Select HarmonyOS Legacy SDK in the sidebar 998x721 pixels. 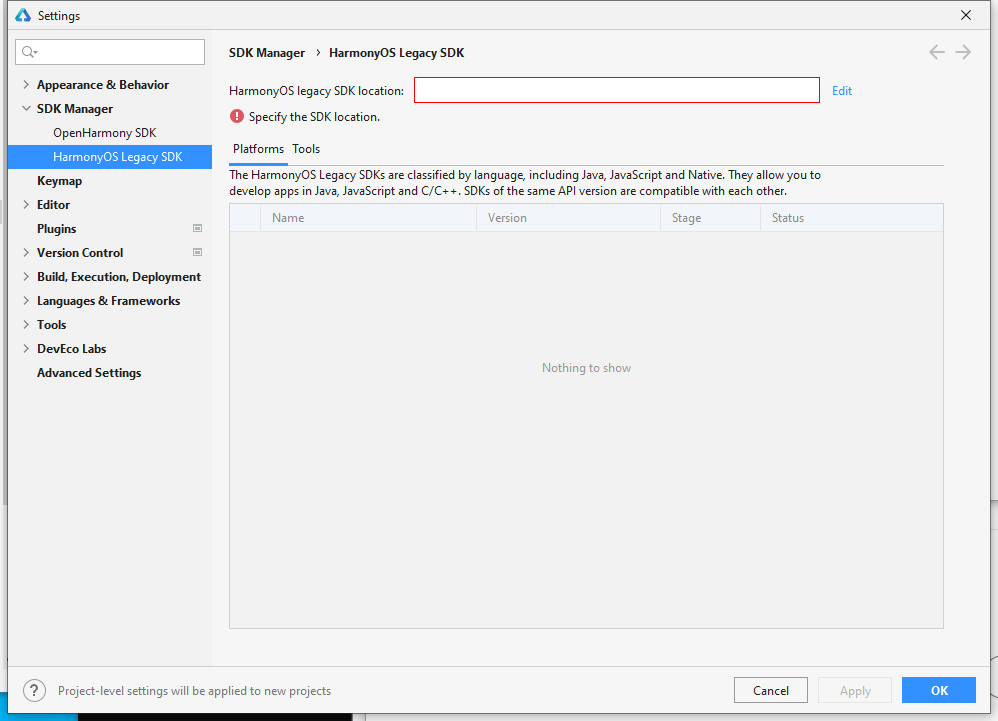coord(109,157)
